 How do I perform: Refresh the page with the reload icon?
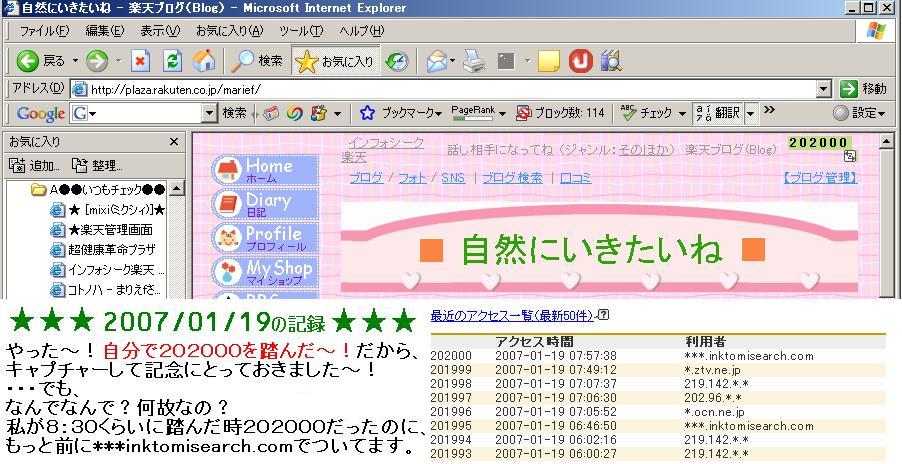[172, 61]
